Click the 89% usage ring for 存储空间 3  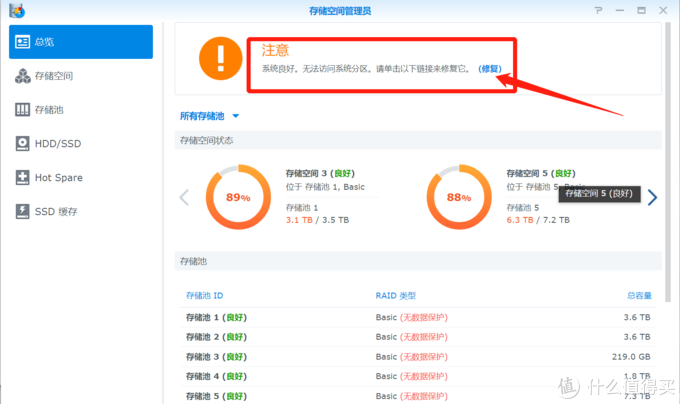[238, 197]
